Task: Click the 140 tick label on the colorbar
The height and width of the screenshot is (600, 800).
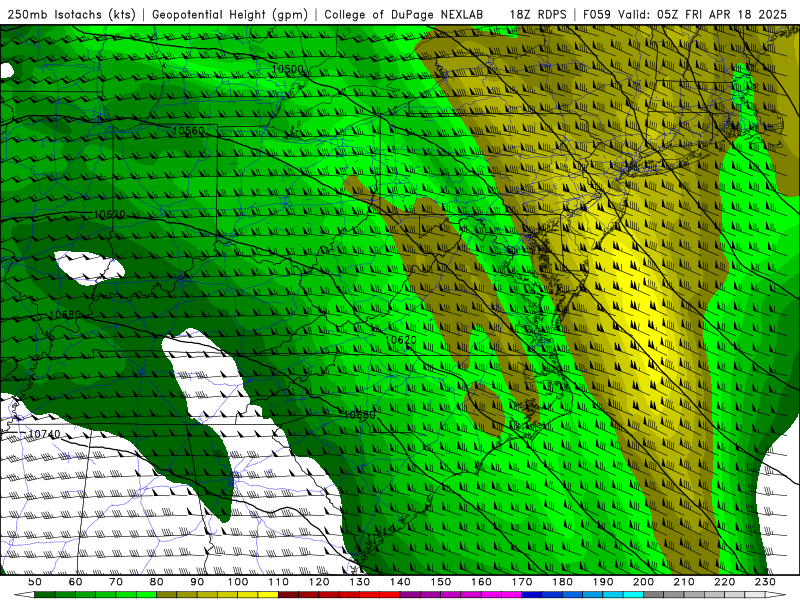Action: coord(400,582)
